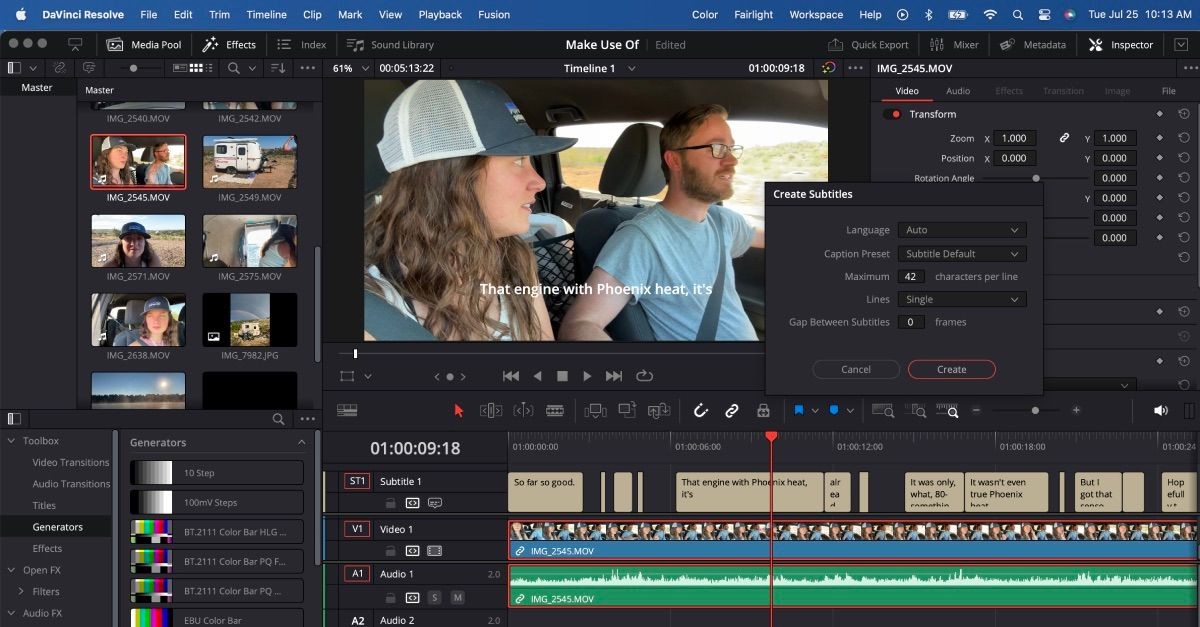Open the Metadata panel

pos(1033,44)
